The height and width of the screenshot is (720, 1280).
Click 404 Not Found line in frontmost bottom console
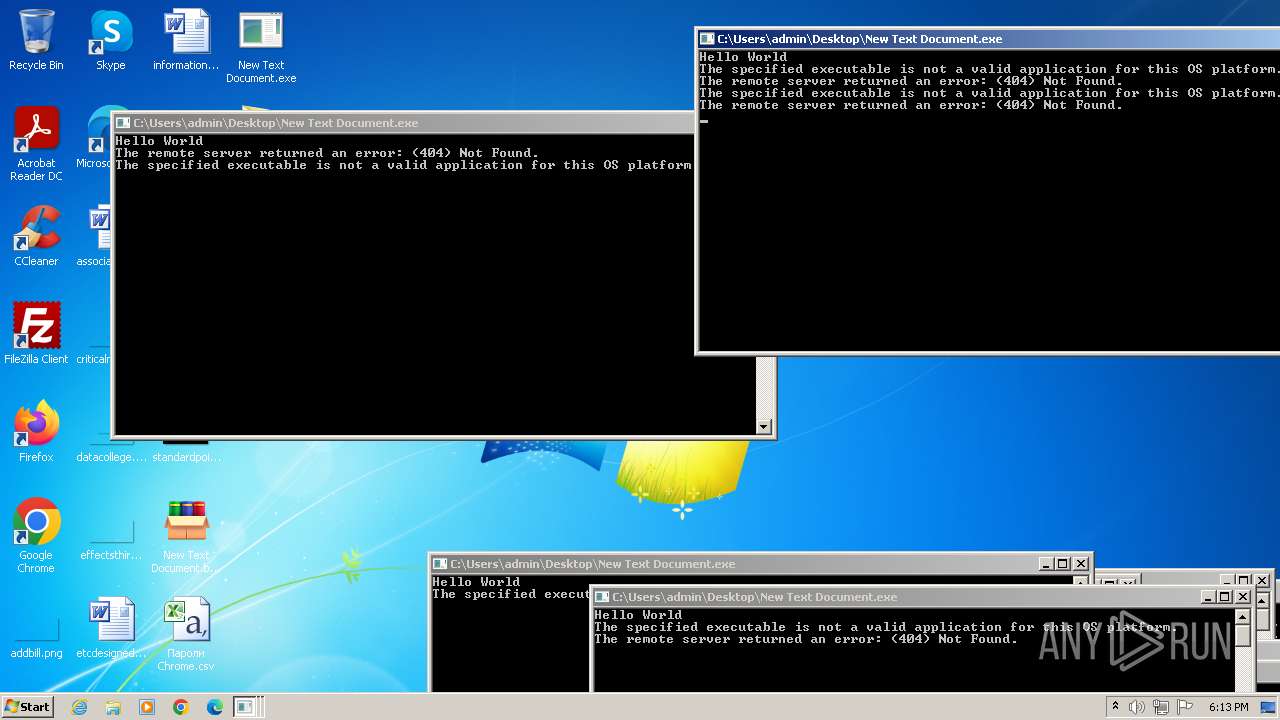pos(806,639)
